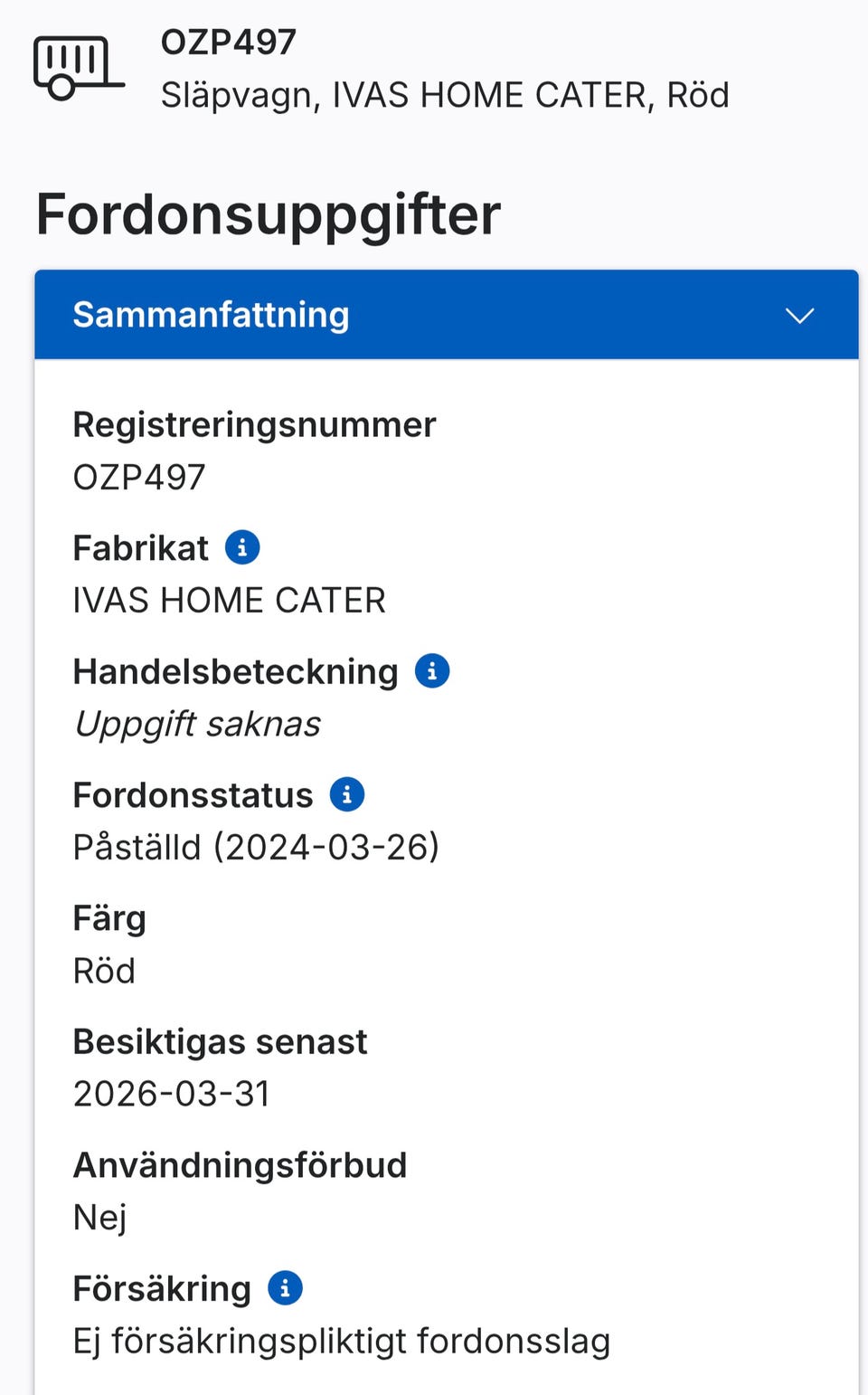
Task: Click the italic Uppgift saknas text
Action: (197, 724)
